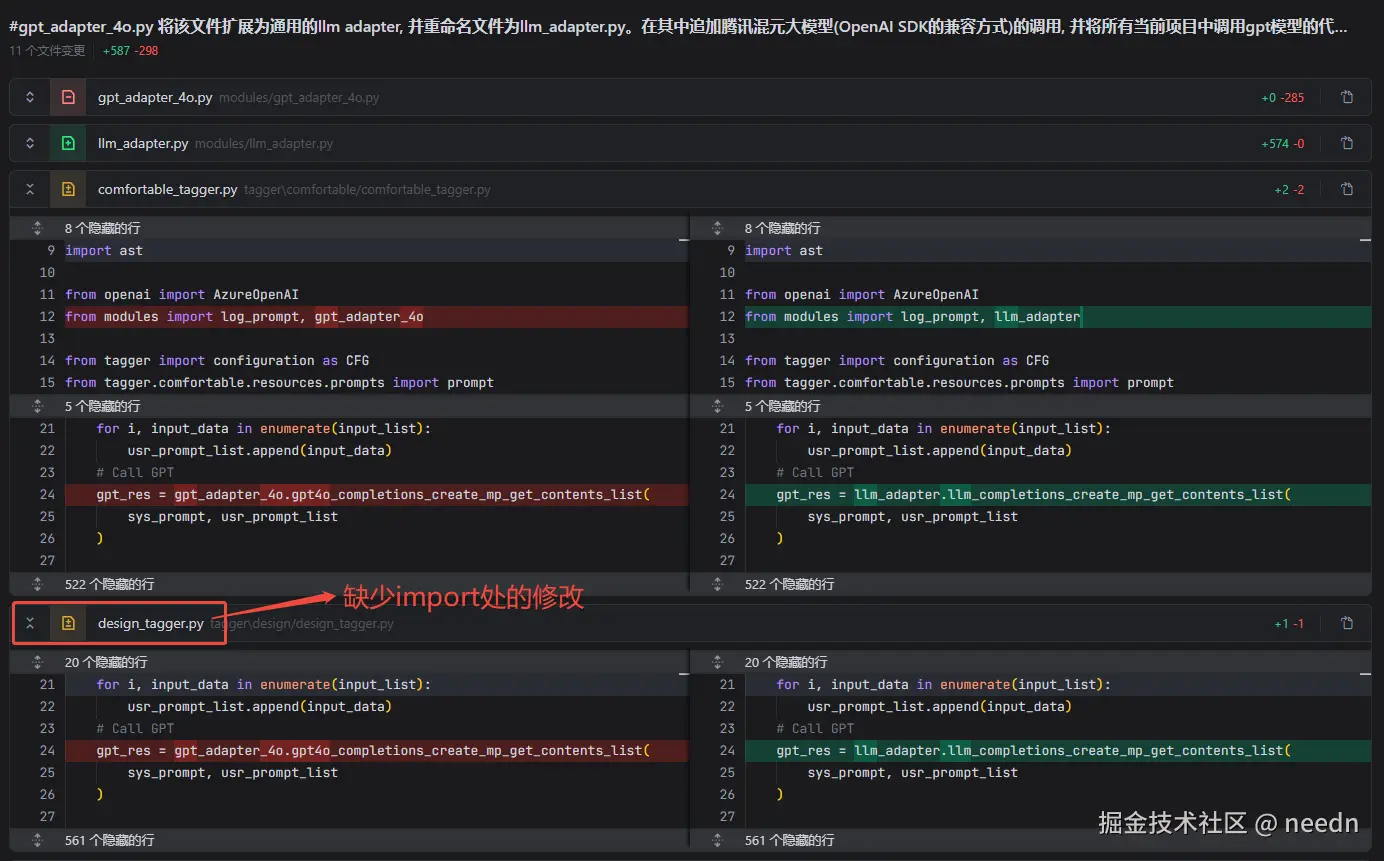This screenshot has width=1384, height=861.
Task: Expand the gpt_adapter_4o.py file diff
Action: [30, 98]
